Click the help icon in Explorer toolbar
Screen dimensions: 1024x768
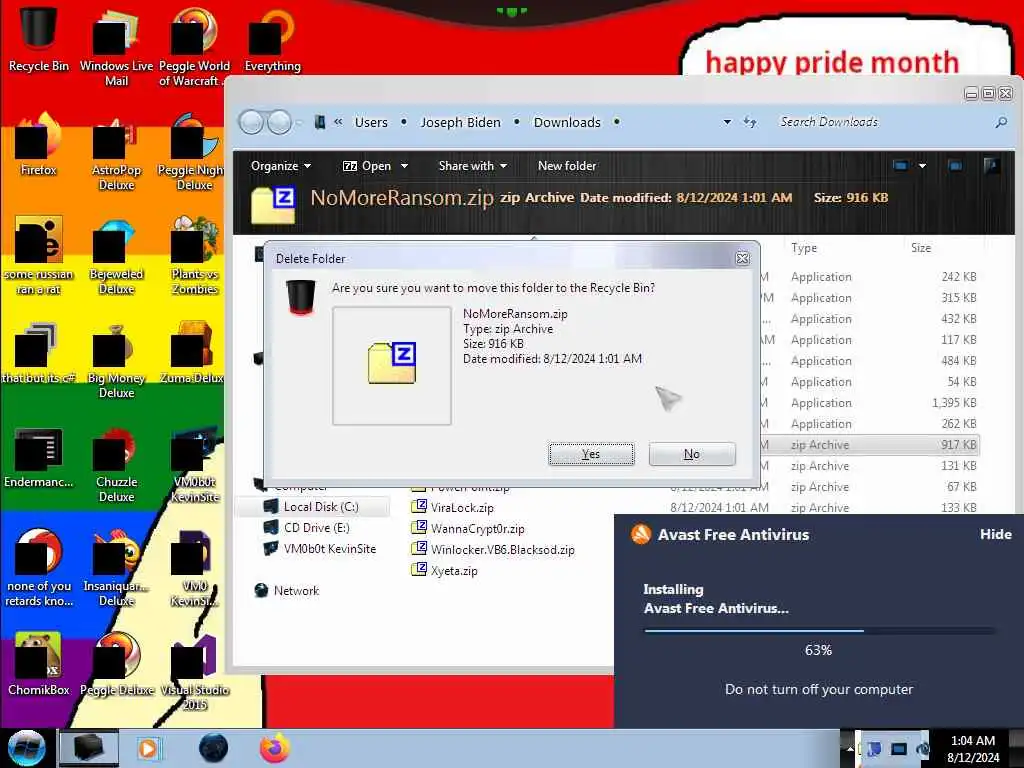991,166
